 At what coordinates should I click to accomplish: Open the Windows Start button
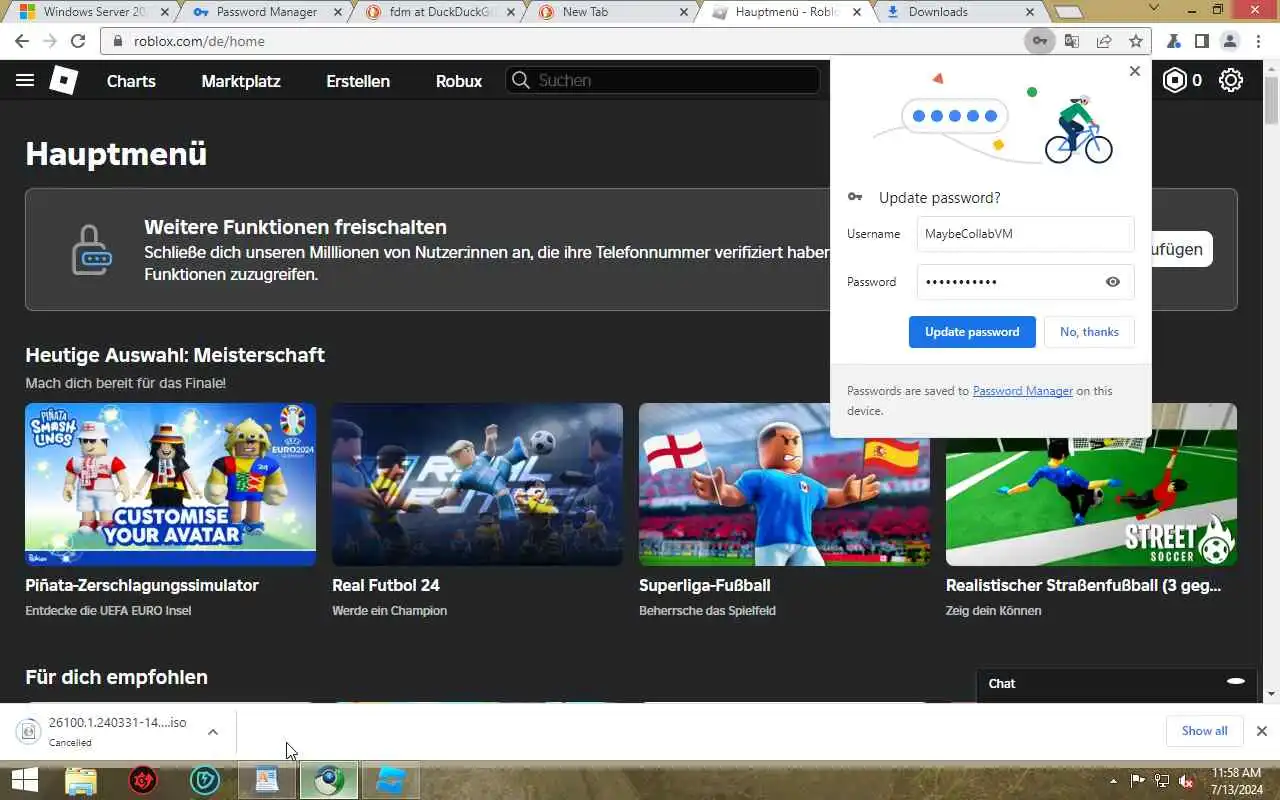(24, 780)
